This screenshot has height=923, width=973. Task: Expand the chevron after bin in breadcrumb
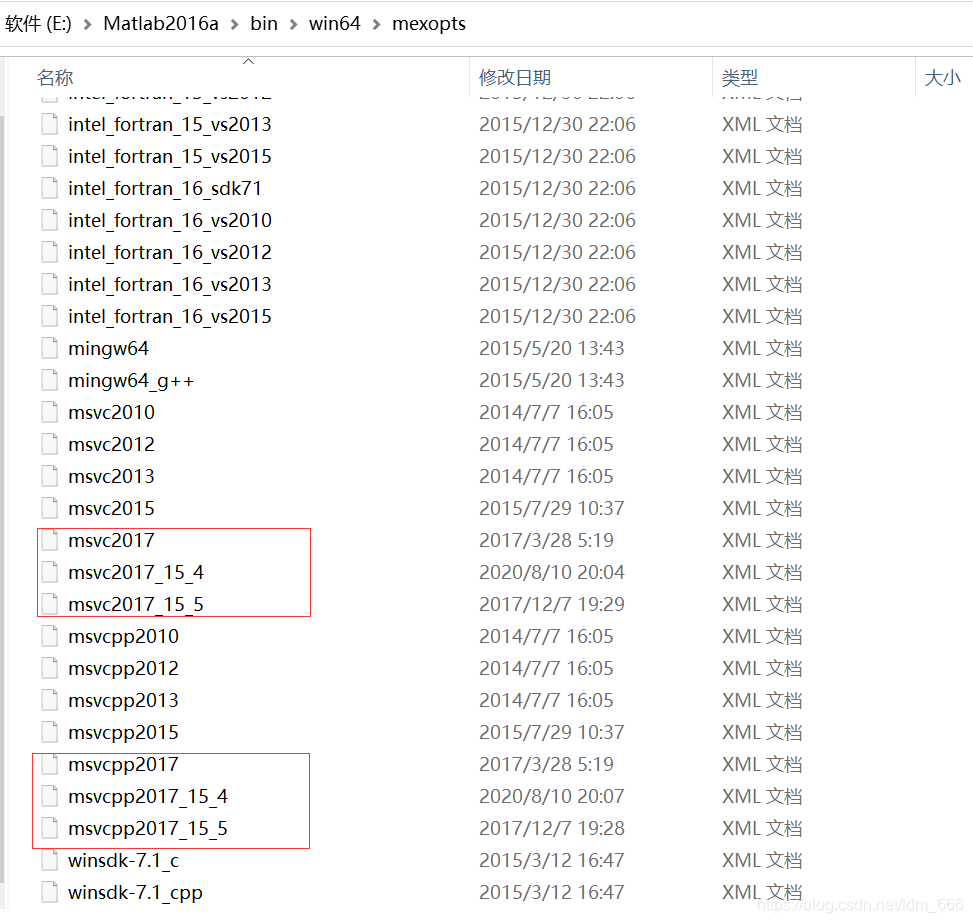[293, 24]
